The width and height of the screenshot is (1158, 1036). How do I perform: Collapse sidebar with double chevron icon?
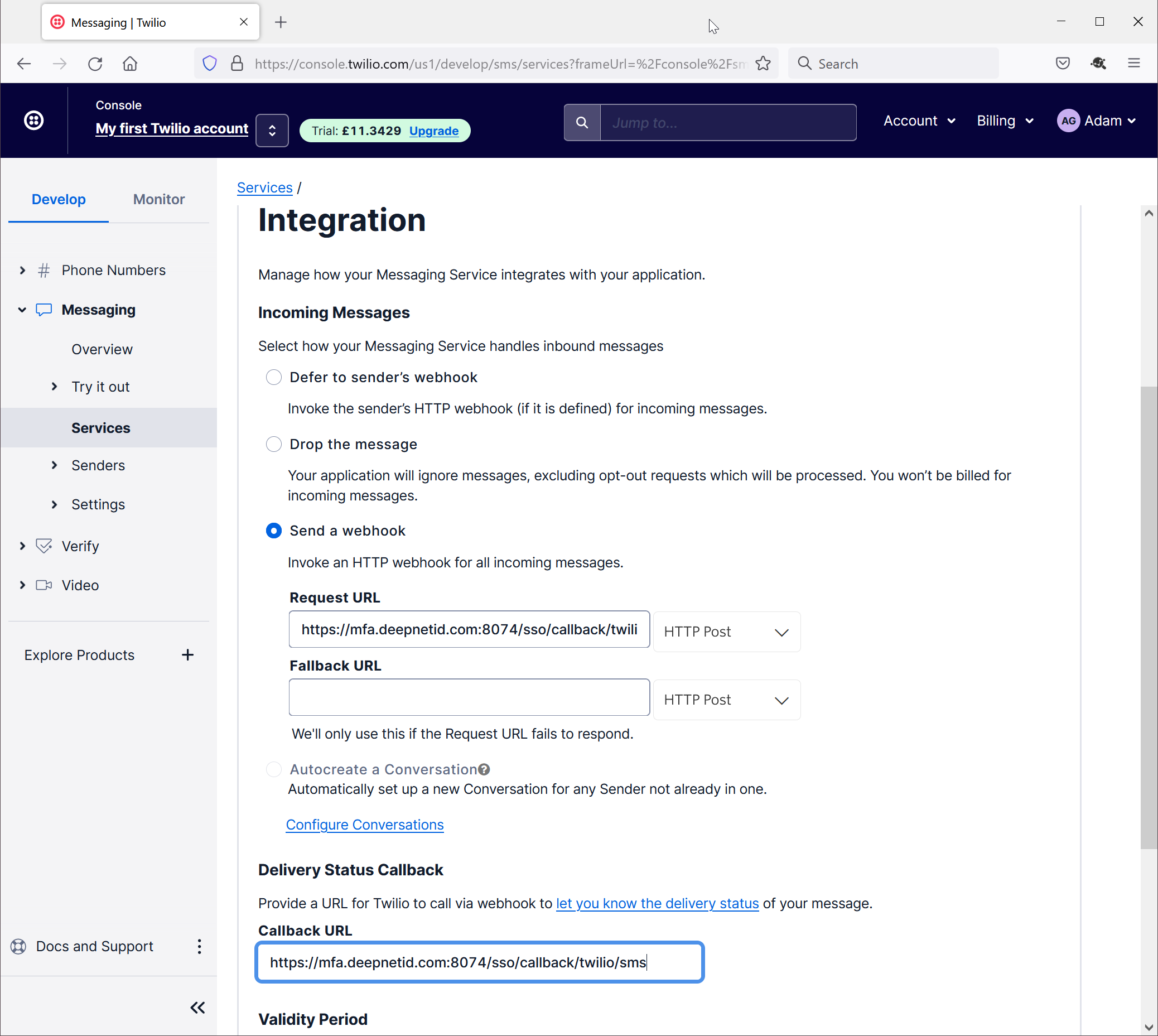197,1008
